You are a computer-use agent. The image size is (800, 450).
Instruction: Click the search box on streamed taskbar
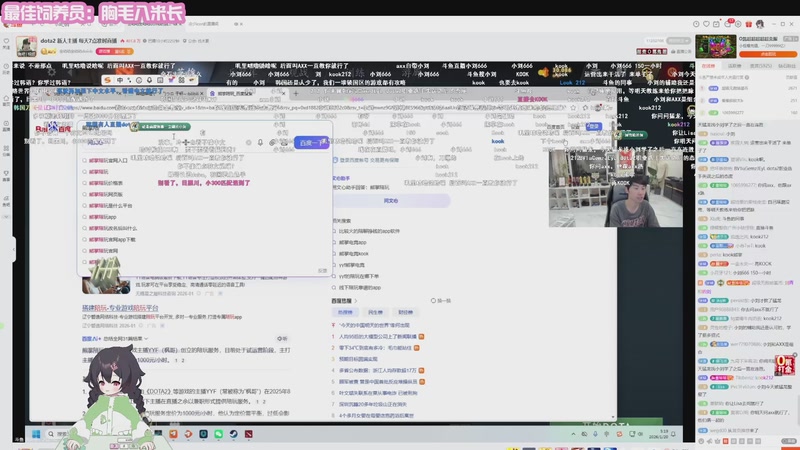pos(59,434)
